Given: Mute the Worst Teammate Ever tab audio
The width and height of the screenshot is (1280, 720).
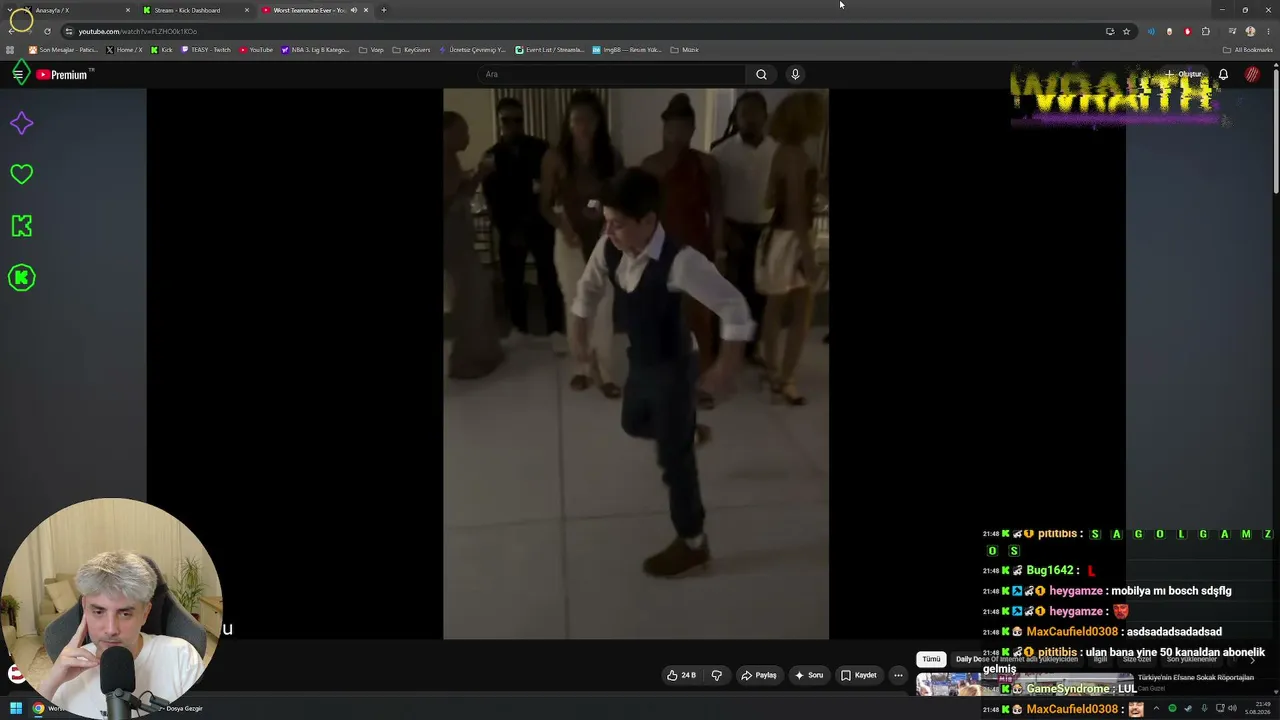Looking at the screenshot, I should coord(353,10).
